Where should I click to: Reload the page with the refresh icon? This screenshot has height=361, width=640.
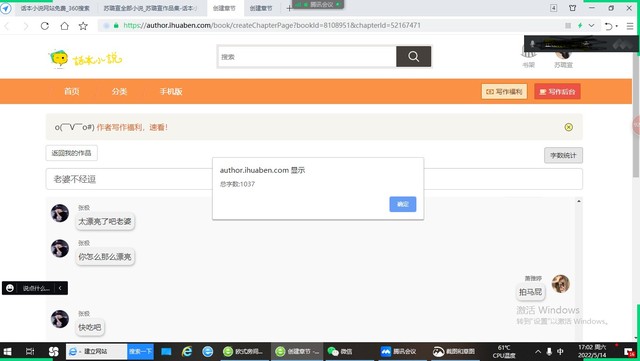pyautogui.click(x=45, y=26)
